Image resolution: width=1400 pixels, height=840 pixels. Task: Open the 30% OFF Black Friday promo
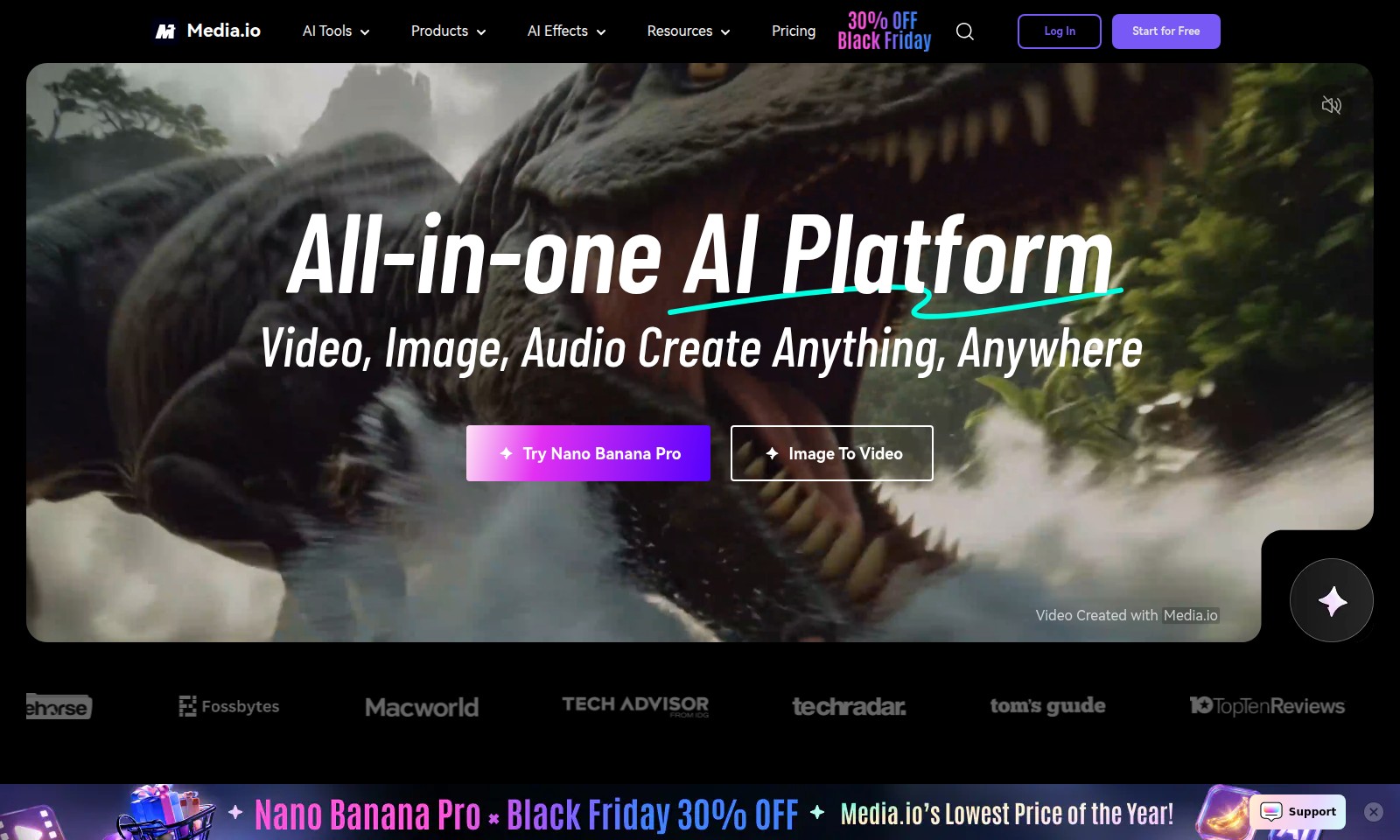[x=885, y=31]
